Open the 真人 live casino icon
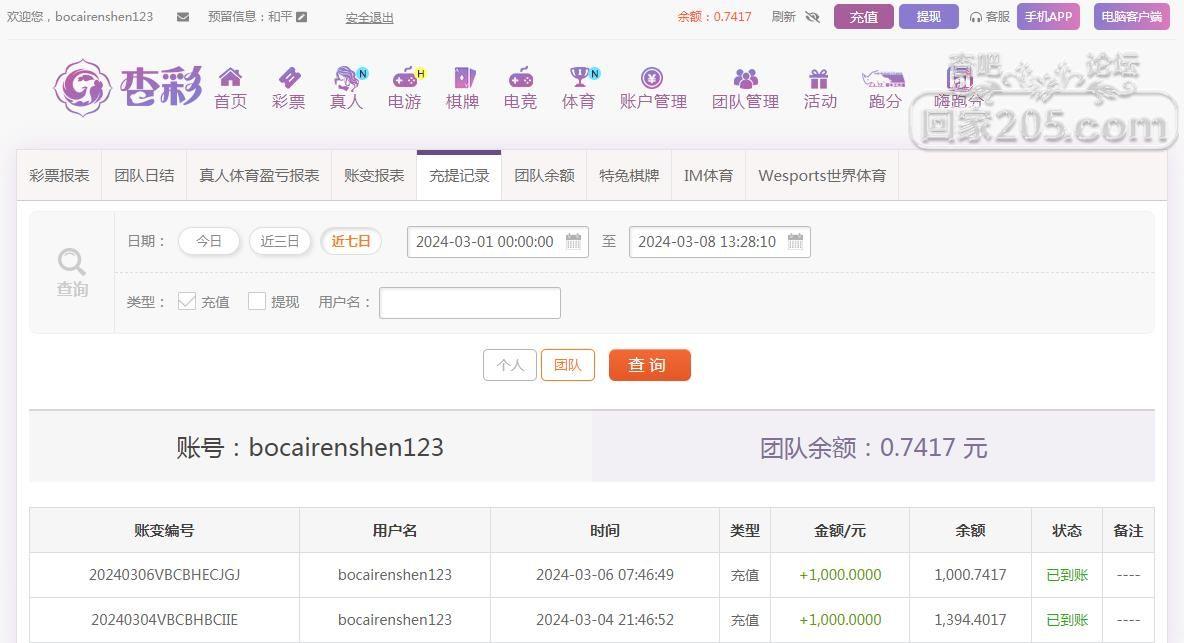Screen dimensions: 1184x643 coord(346,78)
